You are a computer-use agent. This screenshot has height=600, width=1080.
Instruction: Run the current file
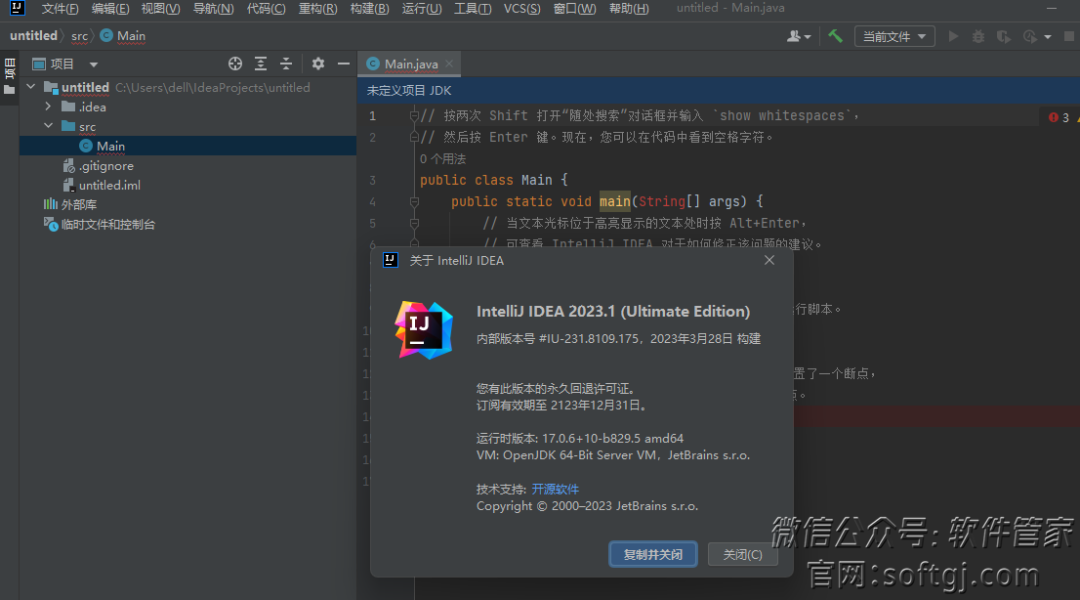(x=953, y=37)
